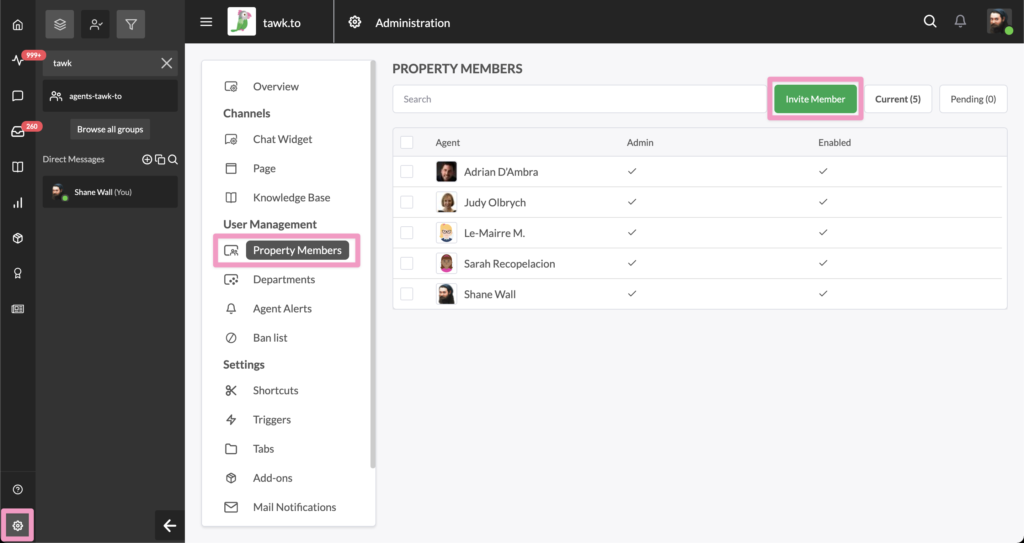Viewport: 1024px width, 543px height.
Task: Open the monitoring activity icon with 999+ badge
Action: tap(18, 60)
